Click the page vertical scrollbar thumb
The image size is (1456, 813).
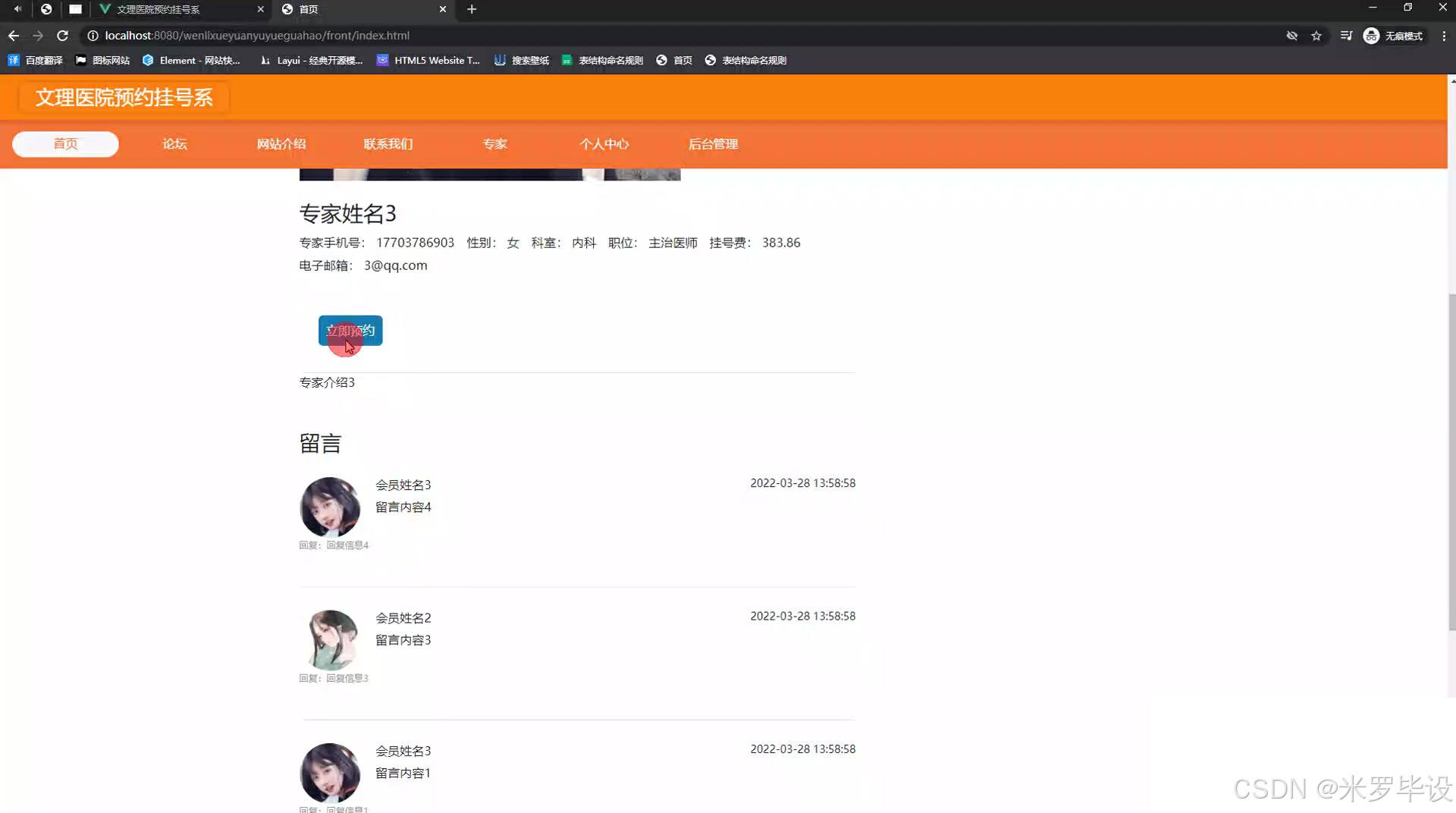pos(1451,461)
